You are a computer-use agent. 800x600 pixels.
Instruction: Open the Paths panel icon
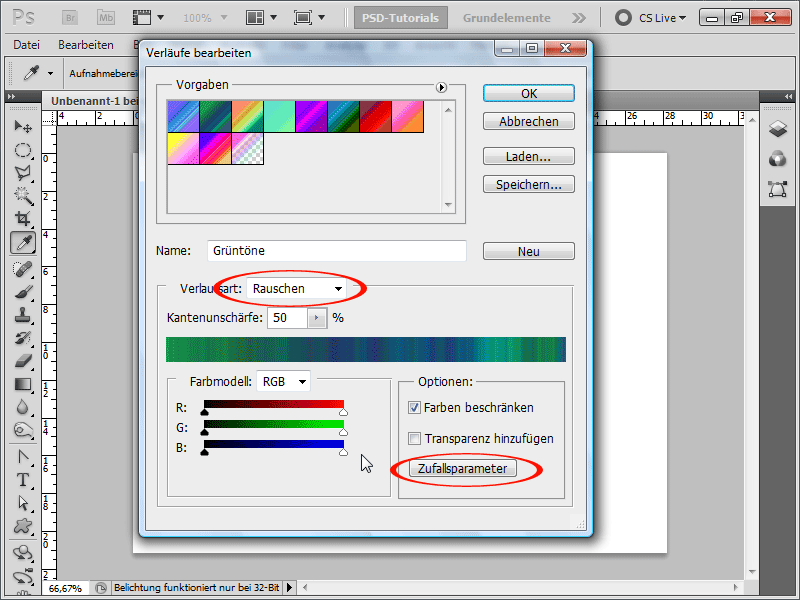[778, 189]
